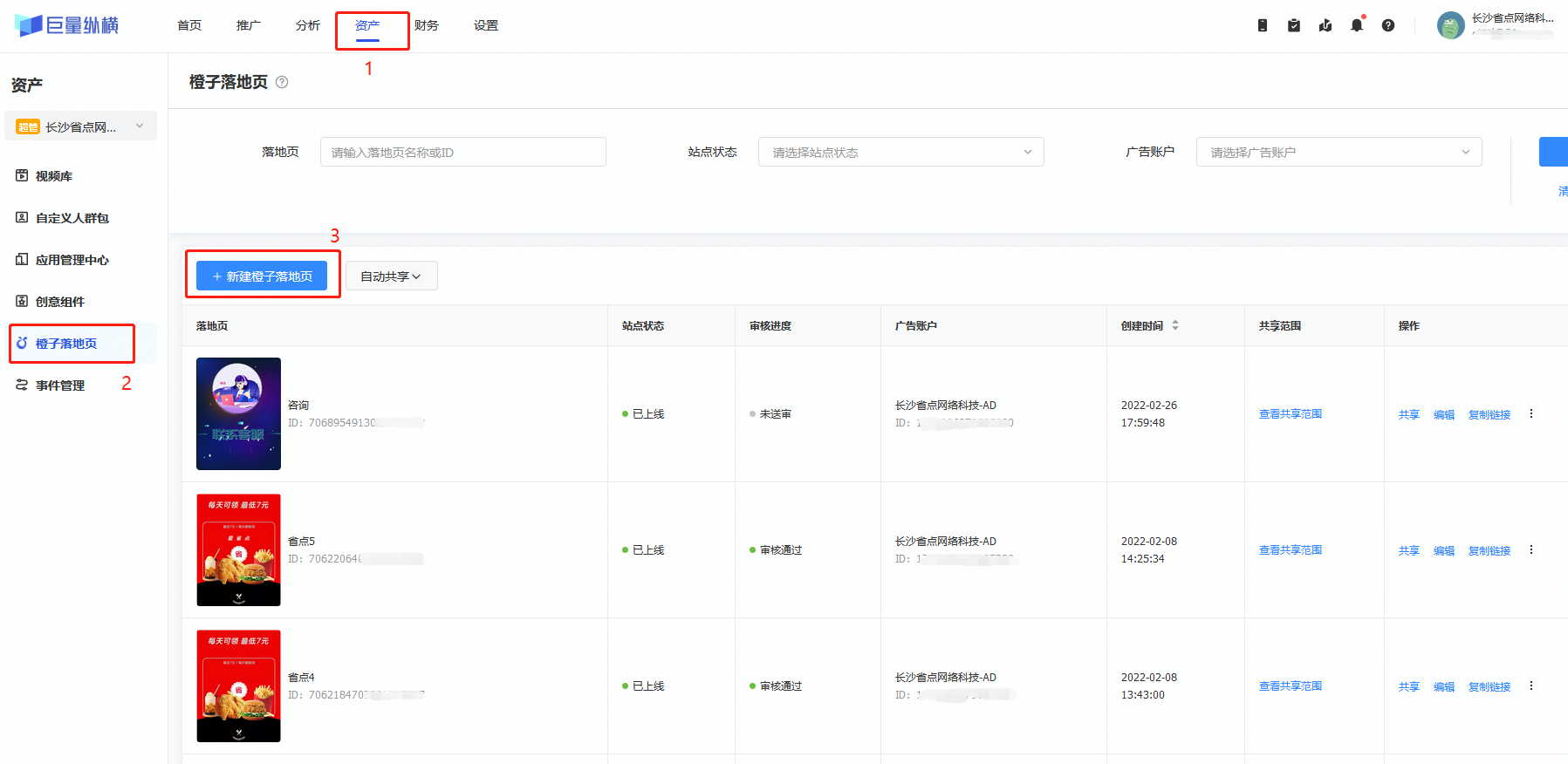Go to 创意组件 in sidebar
This screenshot has width=1568, height=764.
[60, 302]
